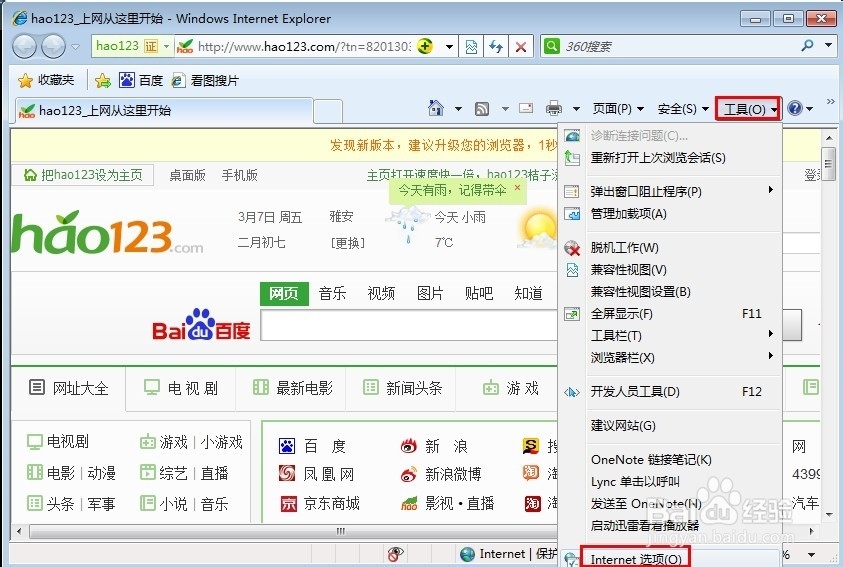The height and width of the screenshot is (567, 843).
Task: Select 建议网站(G) menu item
Action: pyautogui.click(x=670, y=426)
